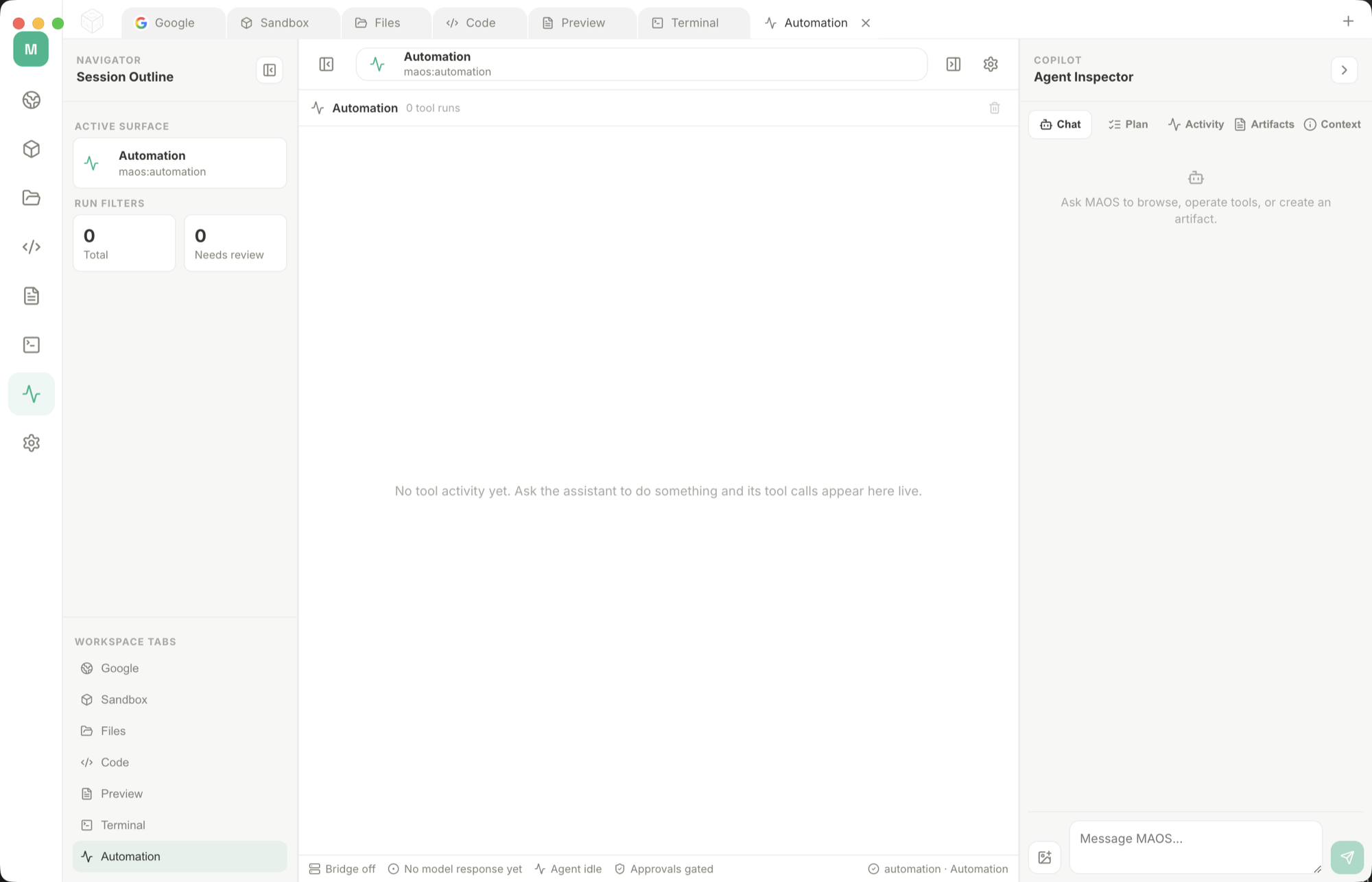Viewport: 1372px width, 882px height.
Task: Open Settings gear in left rail
Action: pyautogui.click(x=32, y=443)
